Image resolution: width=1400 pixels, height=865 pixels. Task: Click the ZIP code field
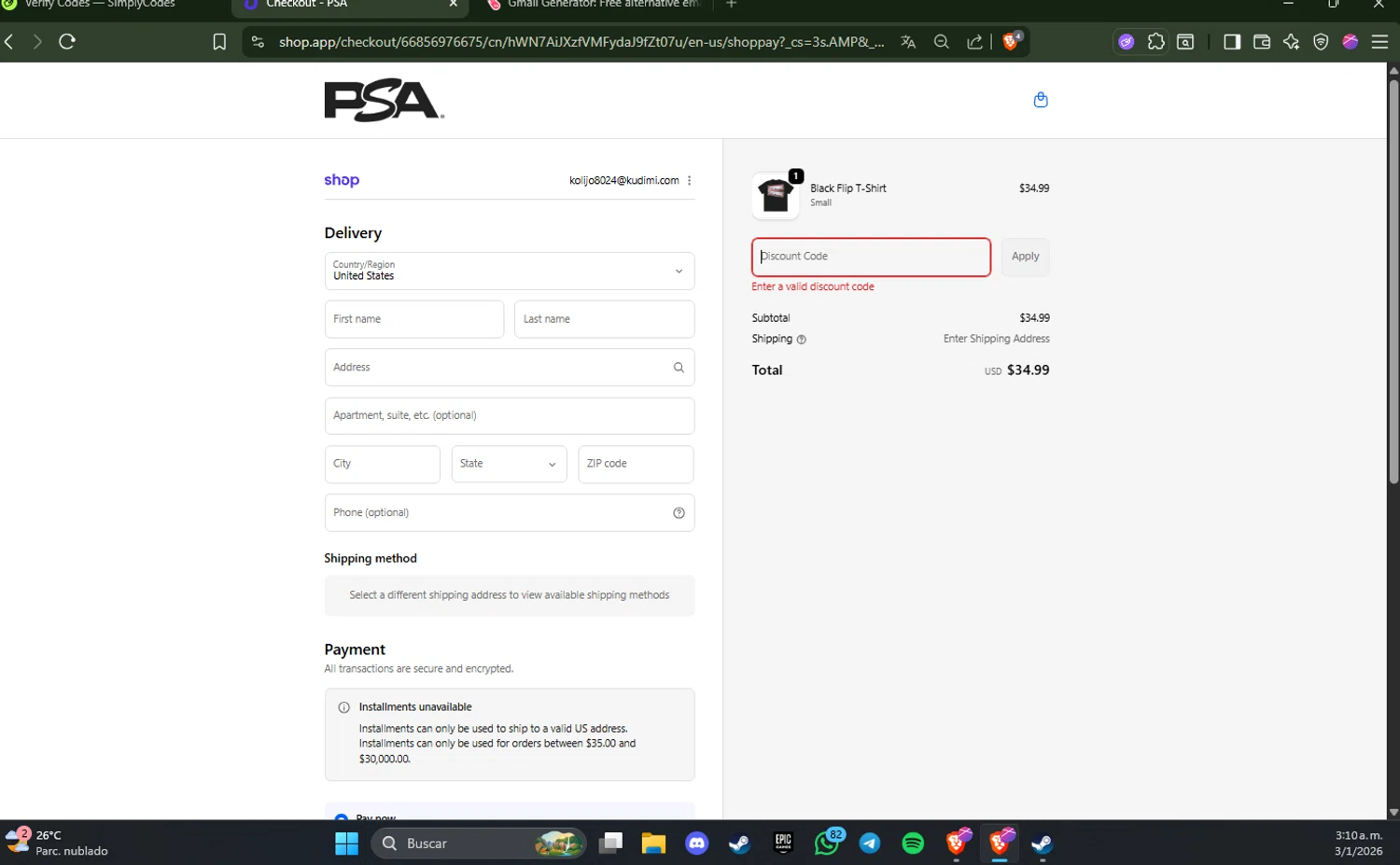[x=636, y=464]
